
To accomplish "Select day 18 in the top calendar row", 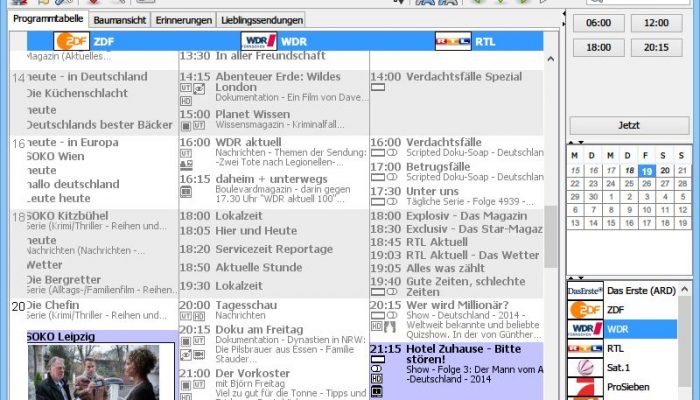I will click(629, 171).
